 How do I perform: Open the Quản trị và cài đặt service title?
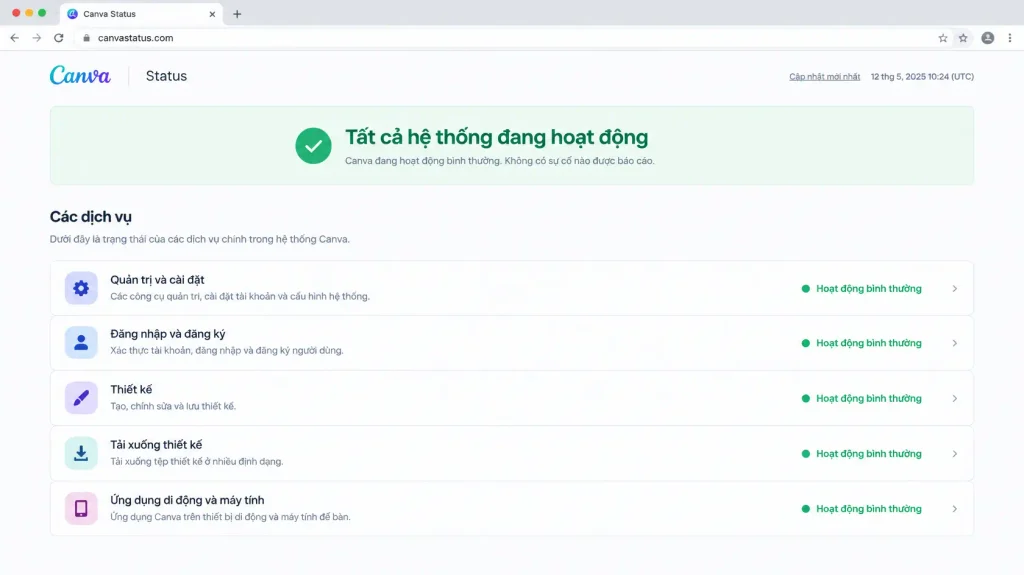(x=157, y=280)
